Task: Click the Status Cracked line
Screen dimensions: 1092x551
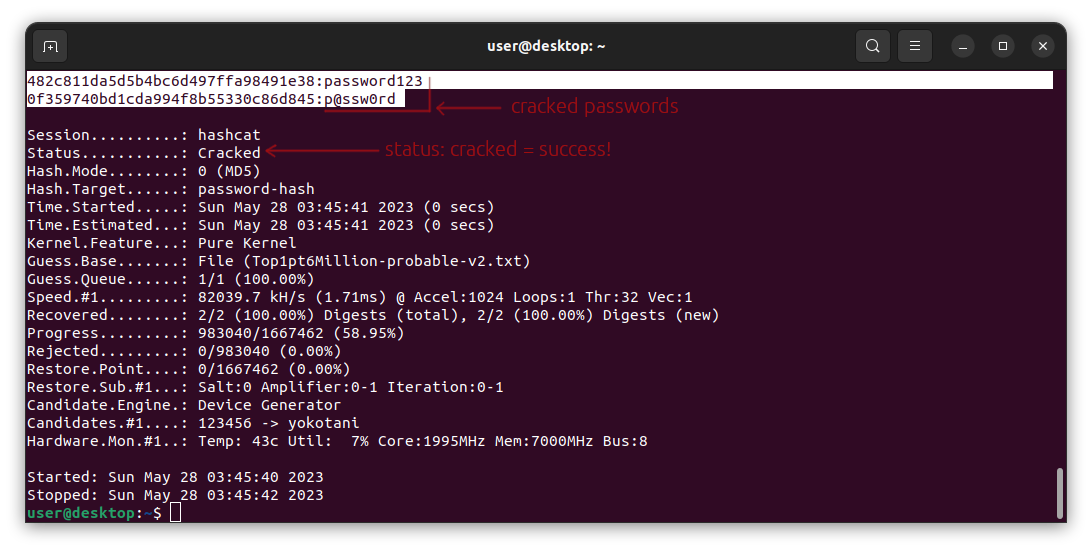Action: (x=143, y=153)
